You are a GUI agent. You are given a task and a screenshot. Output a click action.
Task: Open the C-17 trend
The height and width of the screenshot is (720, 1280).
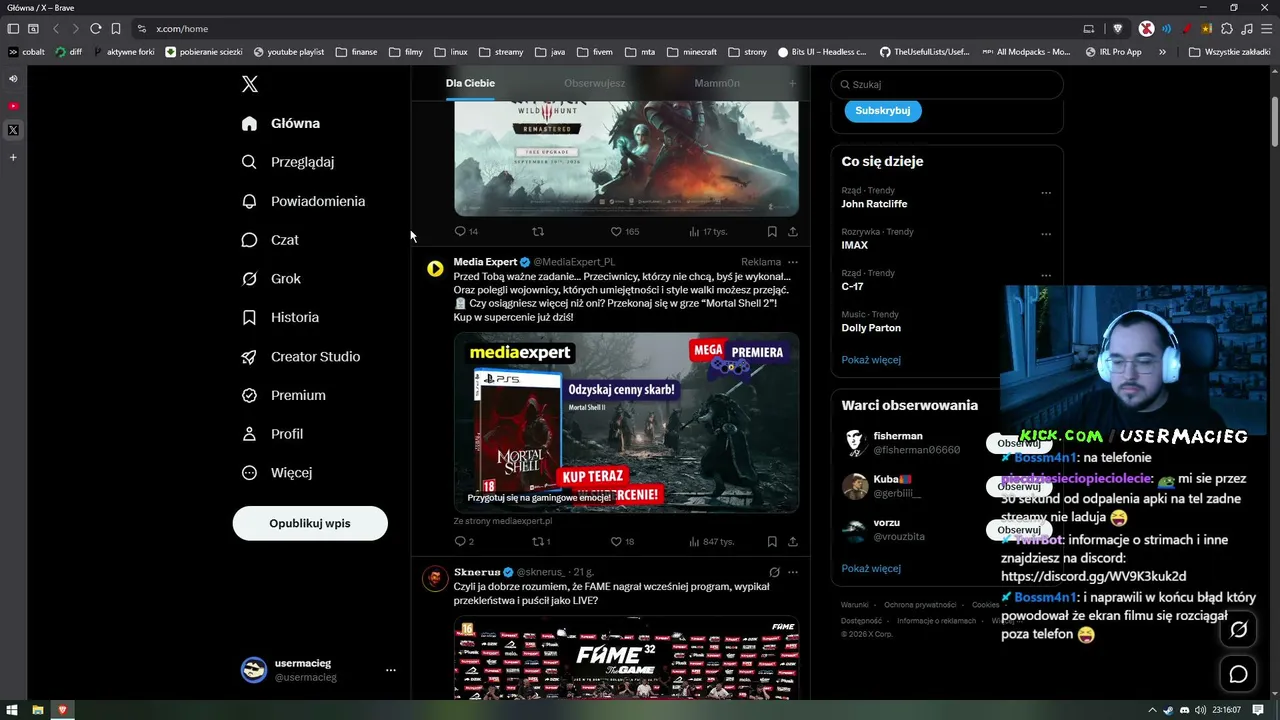point(852,286)
